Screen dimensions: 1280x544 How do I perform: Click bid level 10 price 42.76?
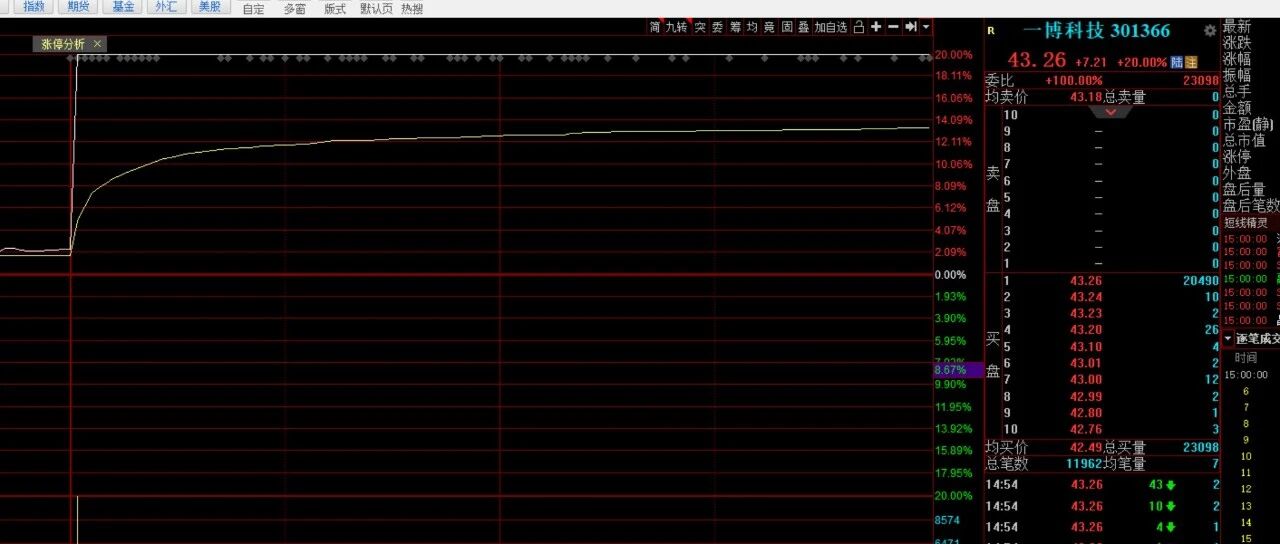1086,430
